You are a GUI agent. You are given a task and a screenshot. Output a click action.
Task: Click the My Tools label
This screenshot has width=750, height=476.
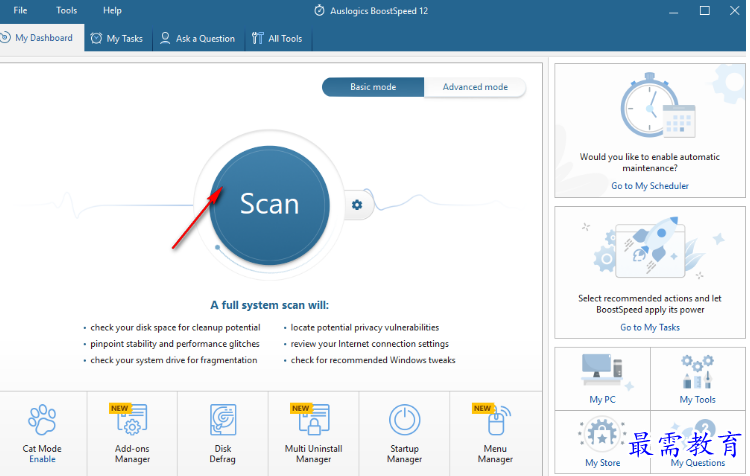click(x=697, y=399)
